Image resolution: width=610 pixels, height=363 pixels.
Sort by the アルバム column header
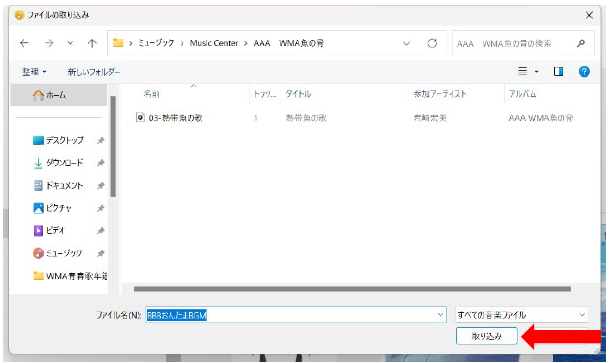coord(522,94)
